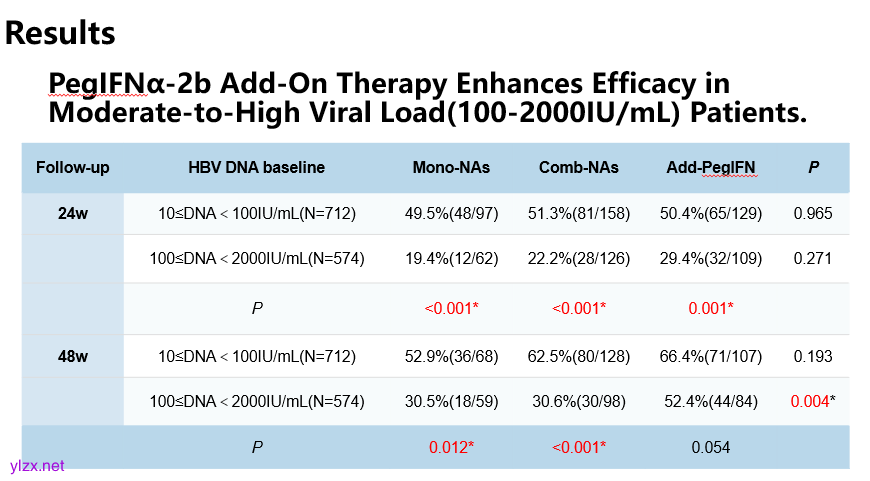Click the Results heading

[60, 32]
